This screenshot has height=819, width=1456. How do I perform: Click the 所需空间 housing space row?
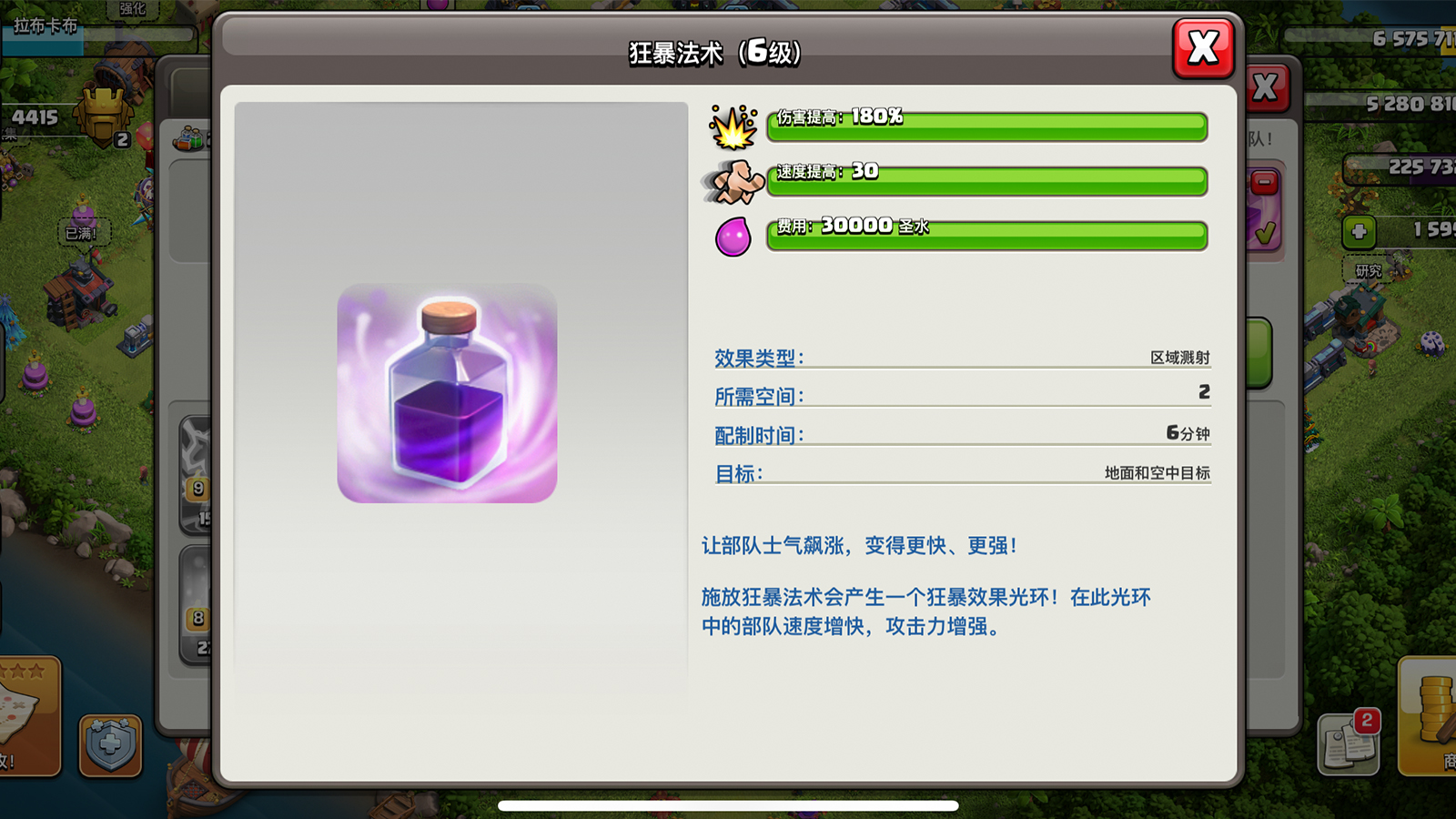pyautogui.click(x=962, y=395)
